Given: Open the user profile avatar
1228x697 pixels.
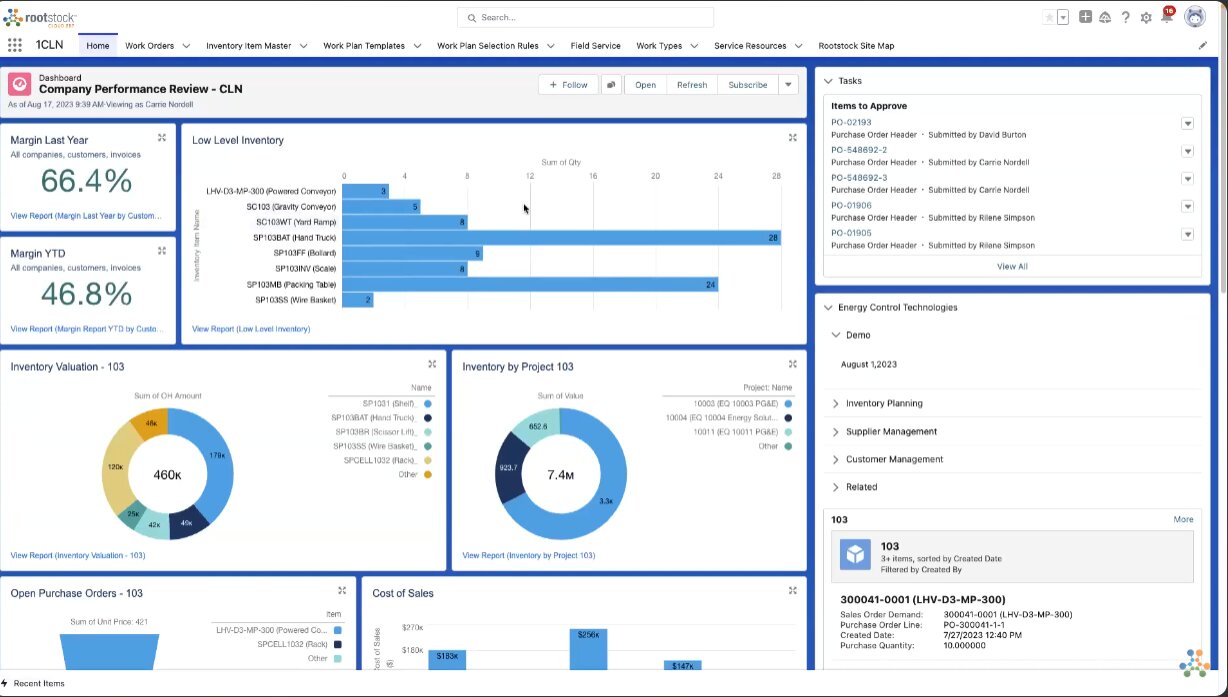Looking at the screenshot, I should 1194,17.
